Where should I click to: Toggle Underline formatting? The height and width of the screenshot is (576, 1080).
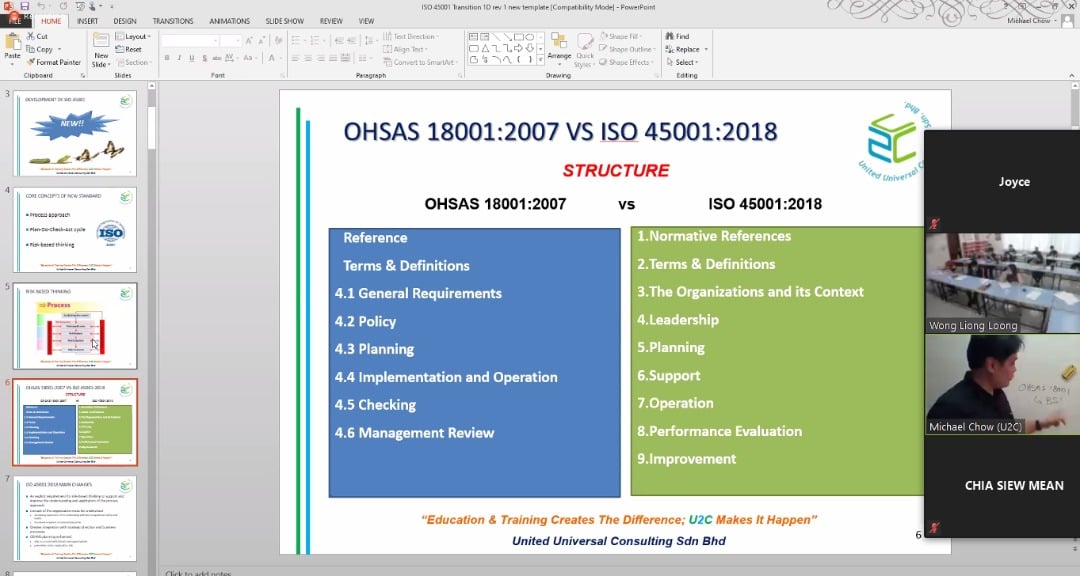(x=191, y=58)
